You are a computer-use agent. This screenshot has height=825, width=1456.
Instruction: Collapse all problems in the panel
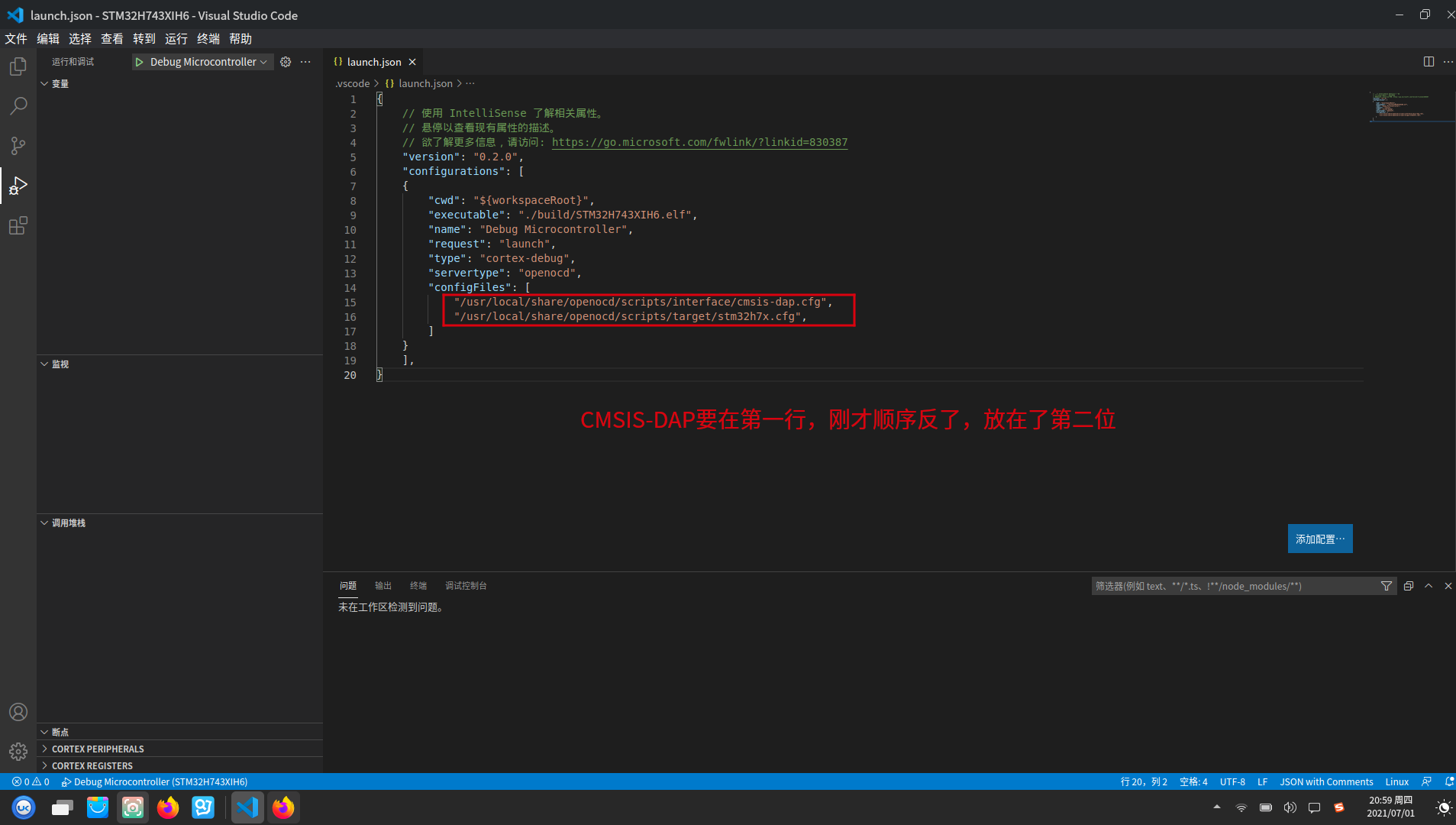pos(1409,586)
